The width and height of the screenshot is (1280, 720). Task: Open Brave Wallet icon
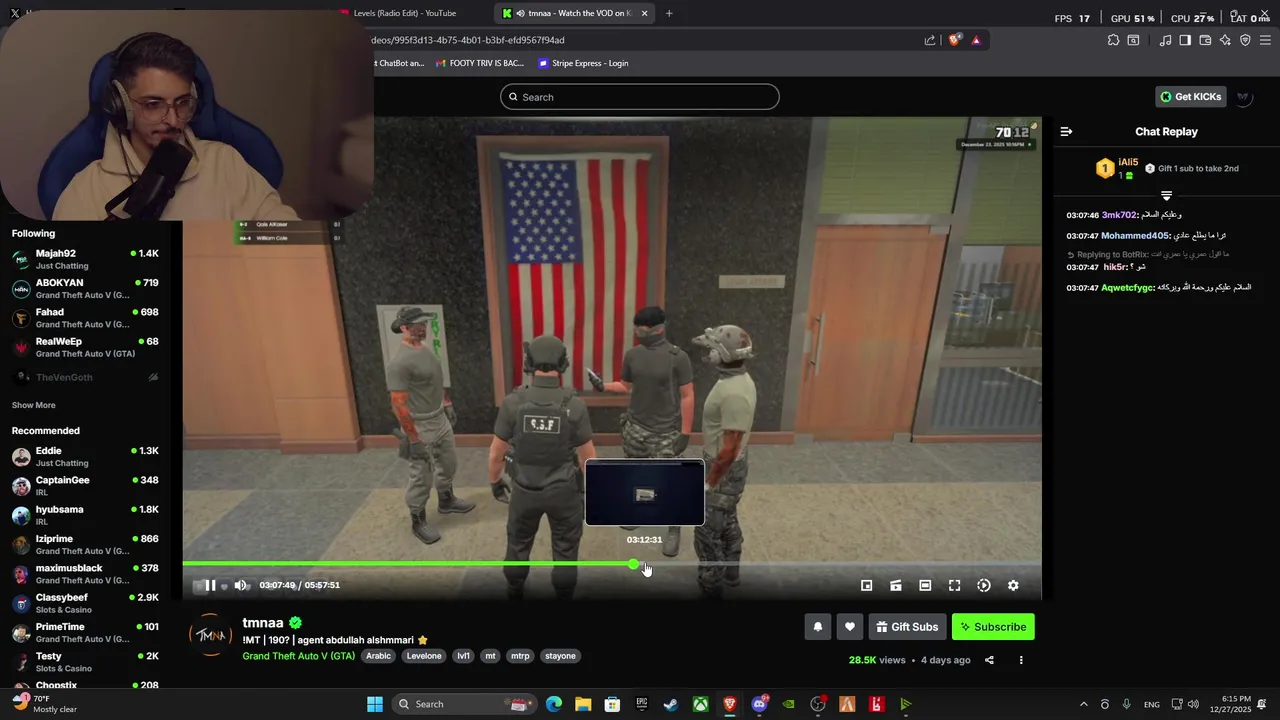point(1205,40)
